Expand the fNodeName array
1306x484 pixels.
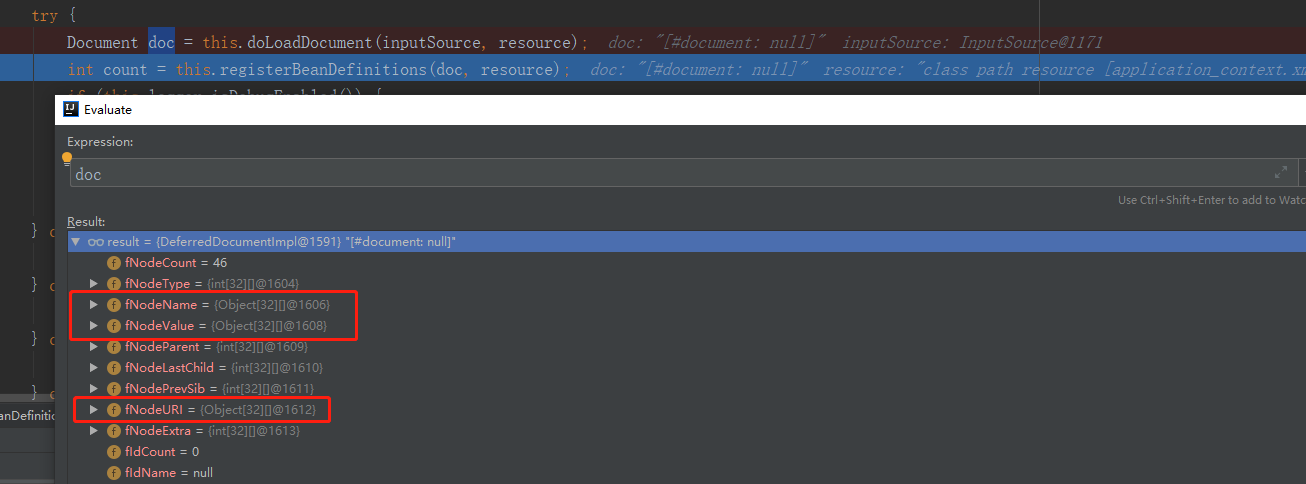click(94, 304)
